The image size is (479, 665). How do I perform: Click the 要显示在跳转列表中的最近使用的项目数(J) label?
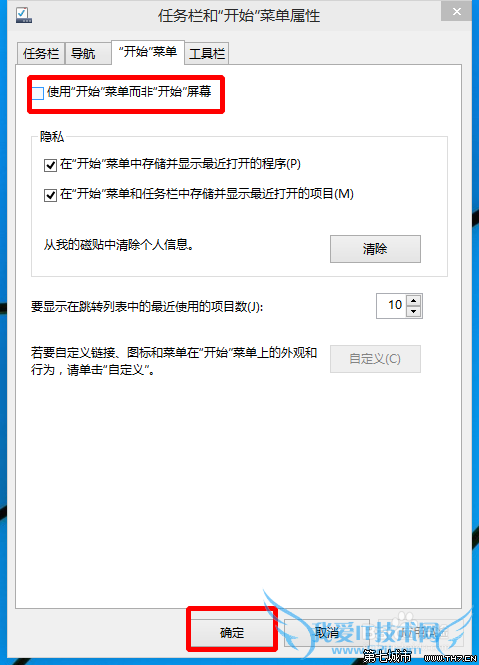tap(147, 307)
